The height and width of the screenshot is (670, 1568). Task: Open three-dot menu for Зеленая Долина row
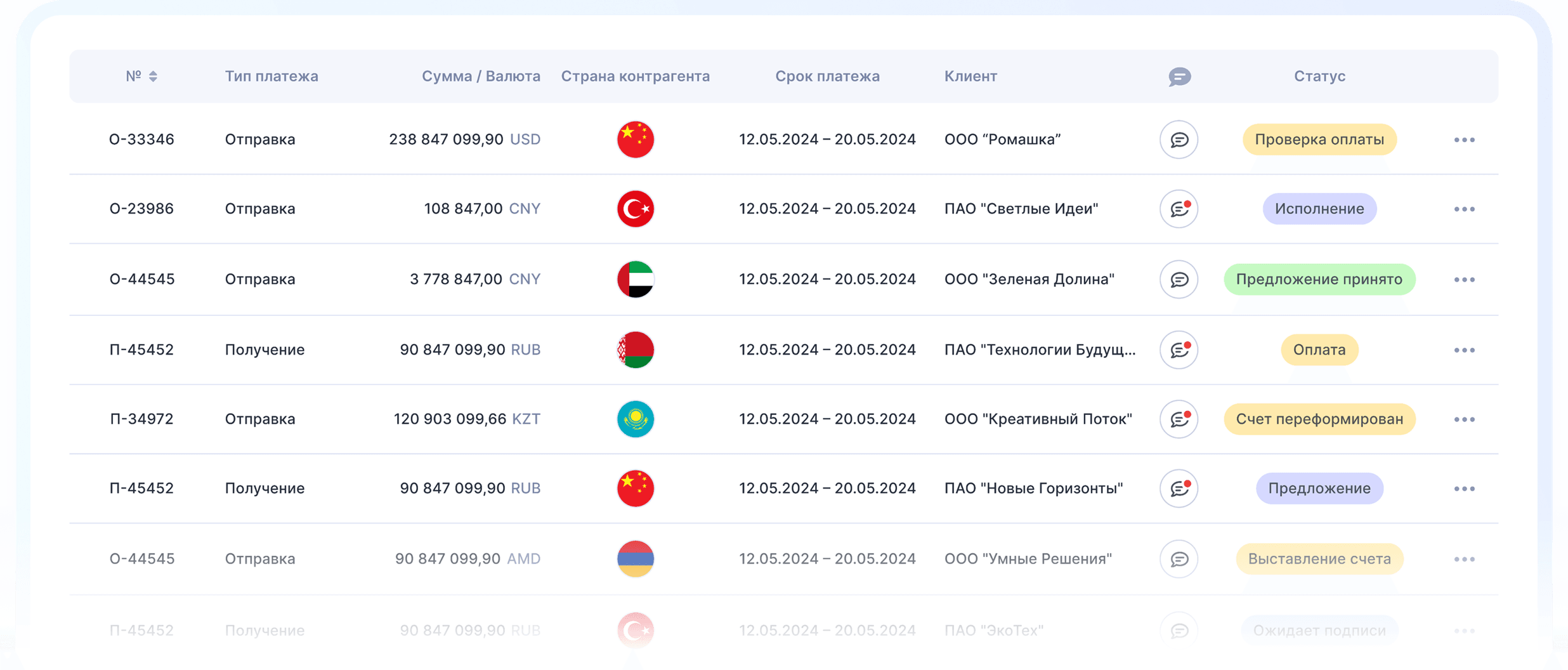coord(1464,279)
